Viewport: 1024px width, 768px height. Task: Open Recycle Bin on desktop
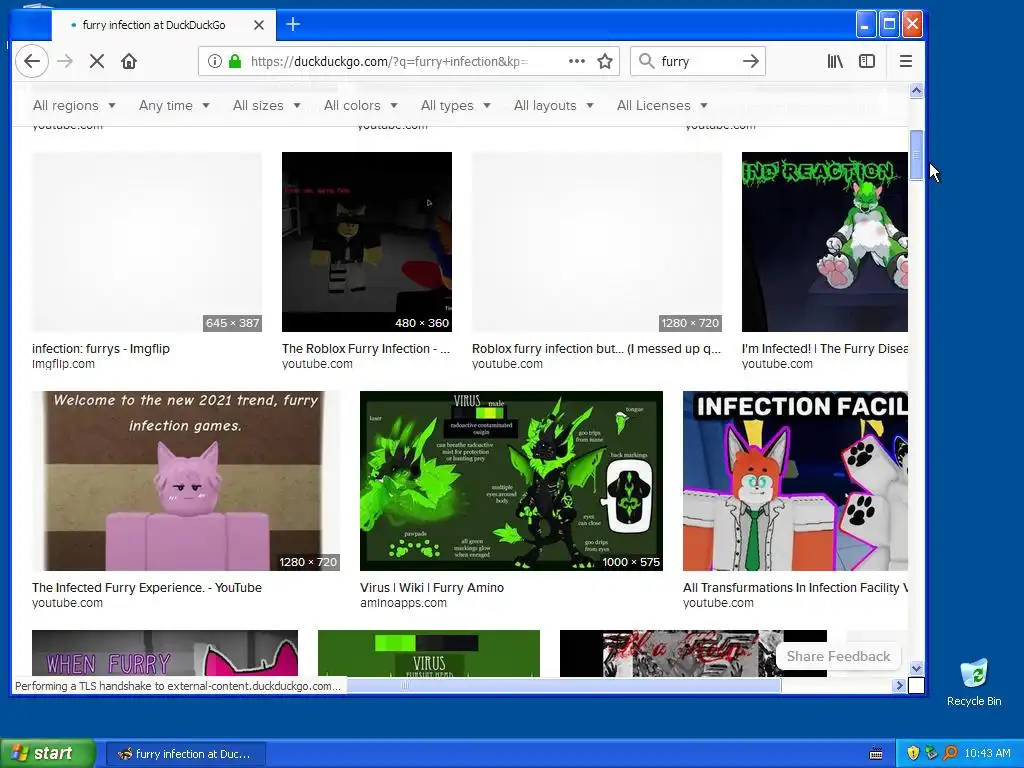pos(974,682)
